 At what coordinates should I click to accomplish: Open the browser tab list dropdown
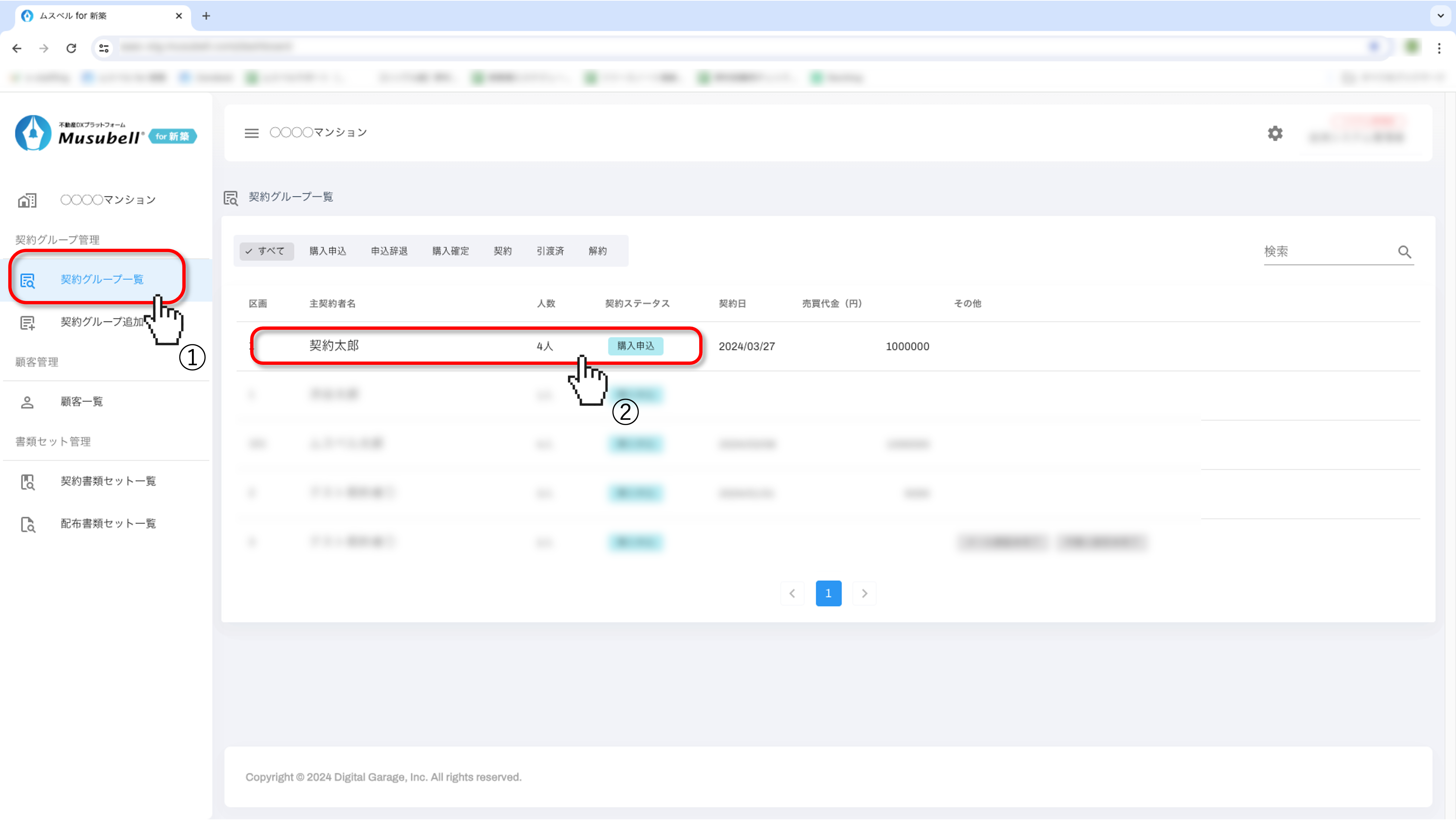coord(1440,15)
